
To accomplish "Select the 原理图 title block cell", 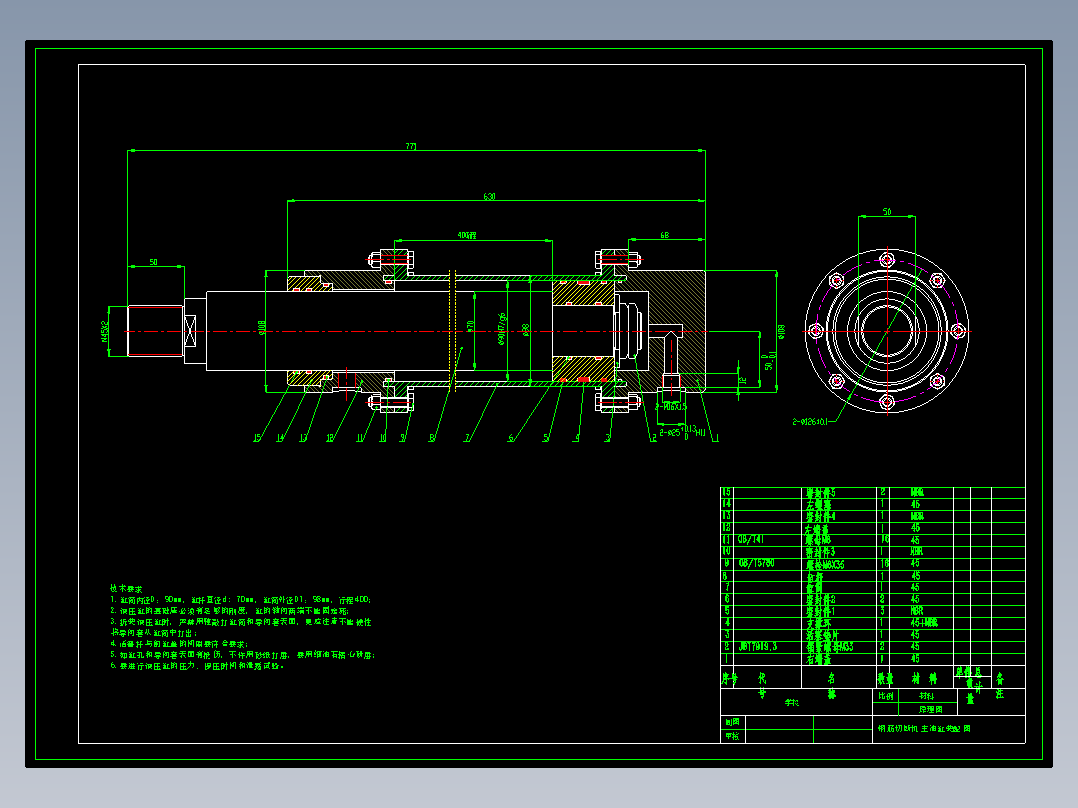I will pyautogui.click(x=930, y=709).
